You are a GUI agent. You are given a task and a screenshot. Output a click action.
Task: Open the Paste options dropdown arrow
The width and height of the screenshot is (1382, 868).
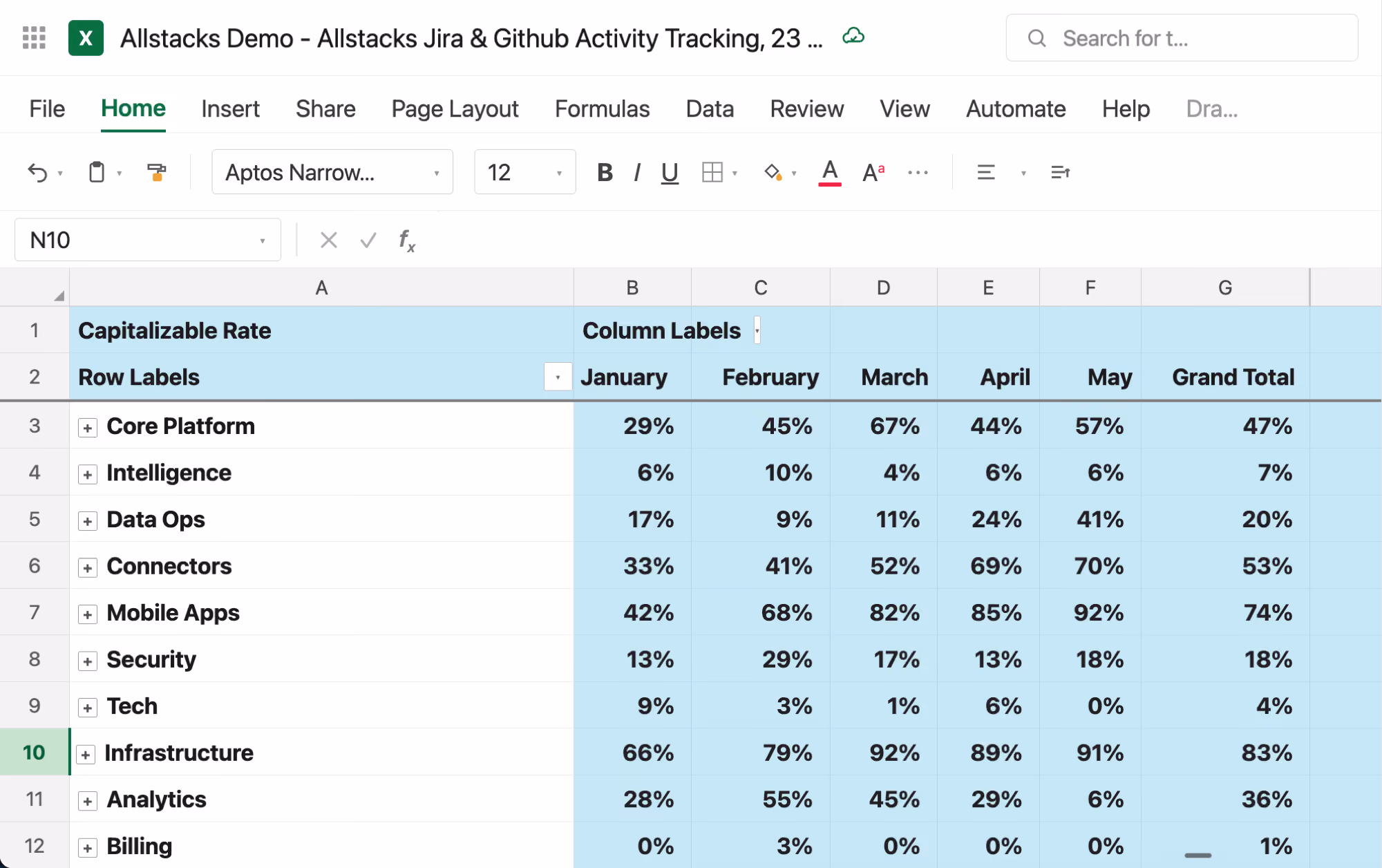120,173
